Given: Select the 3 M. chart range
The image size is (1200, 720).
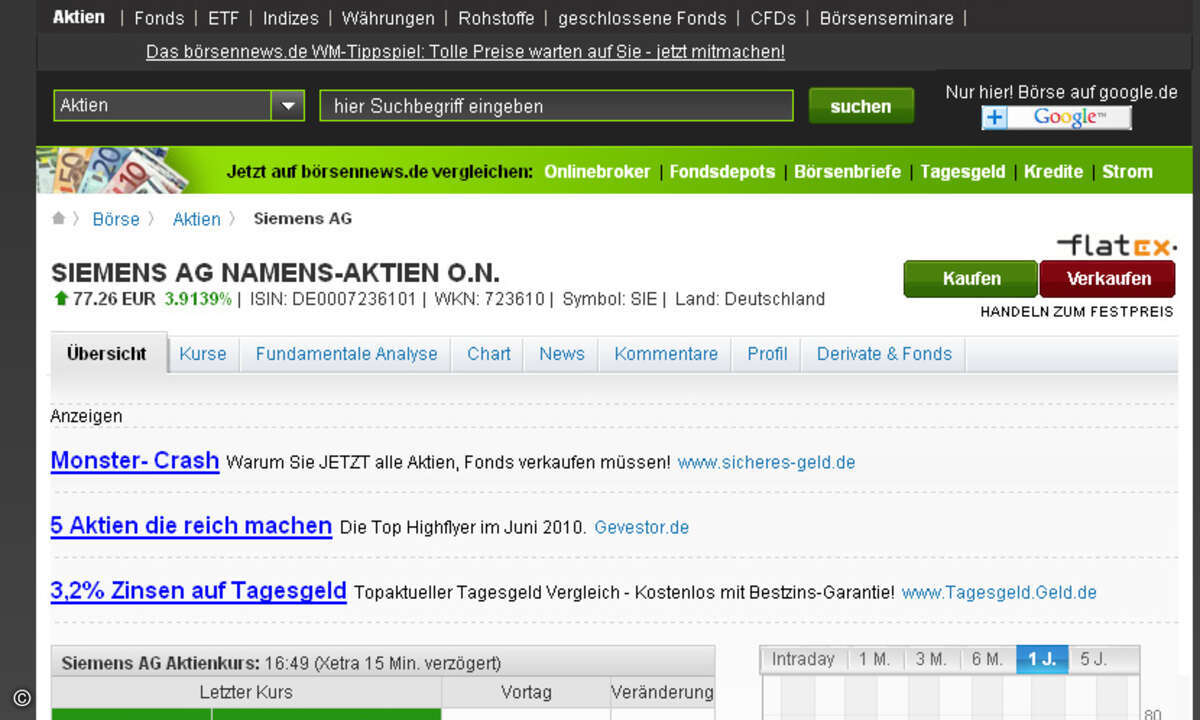Looking at the screenshot, I should [930, 659].
